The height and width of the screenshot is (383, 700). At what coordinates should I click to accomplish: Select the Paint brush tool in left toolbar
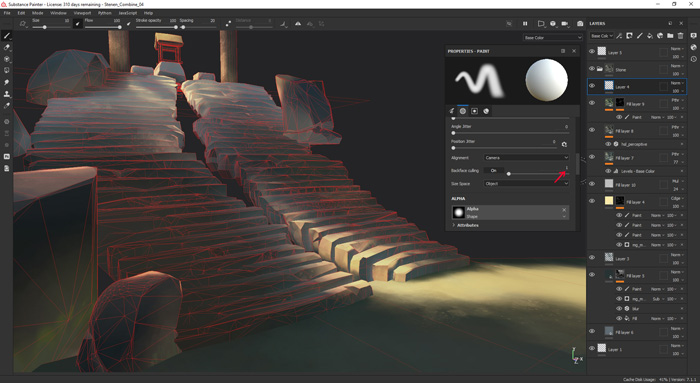pyautogui.click(x=7, y=36)
